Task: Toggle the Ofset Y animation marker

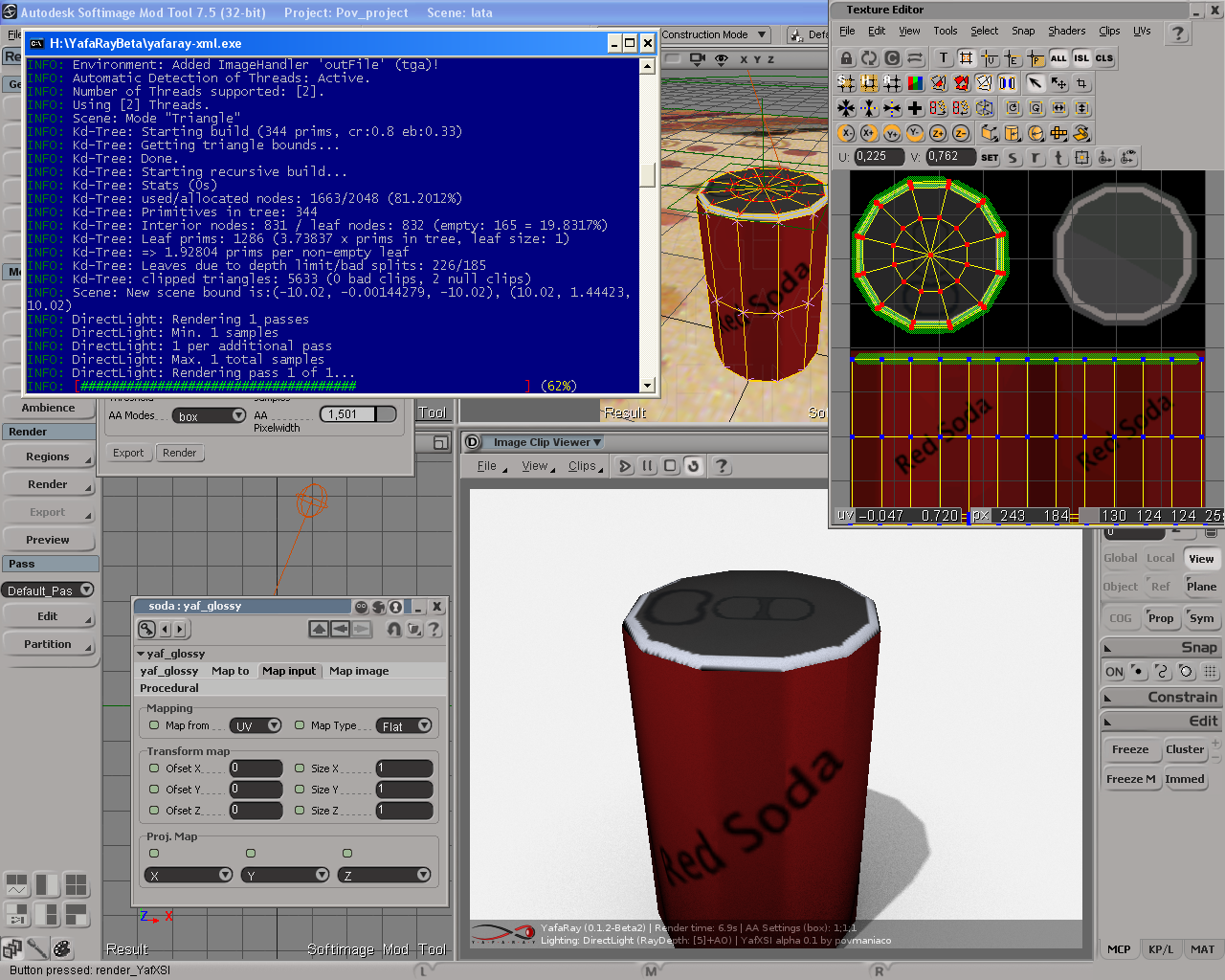Action: pos(154,789)
